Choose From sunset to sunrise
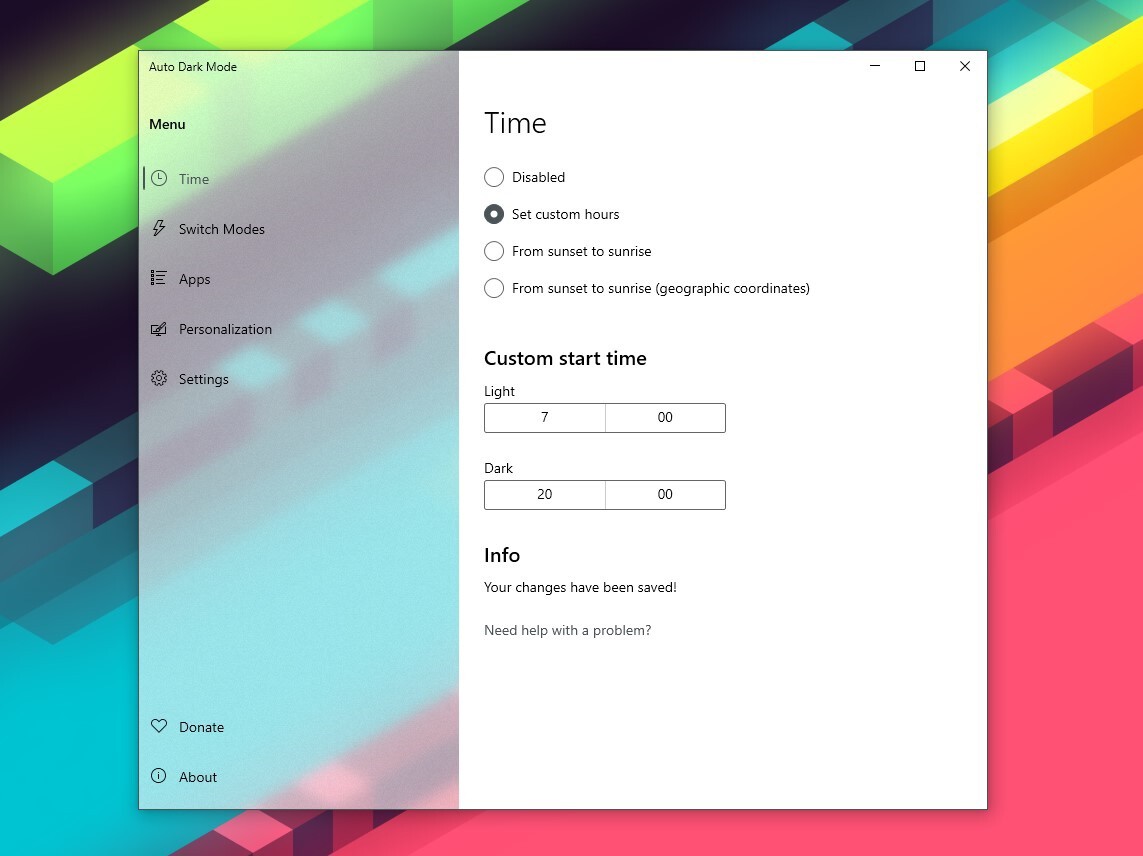 (x=494, y=251)
